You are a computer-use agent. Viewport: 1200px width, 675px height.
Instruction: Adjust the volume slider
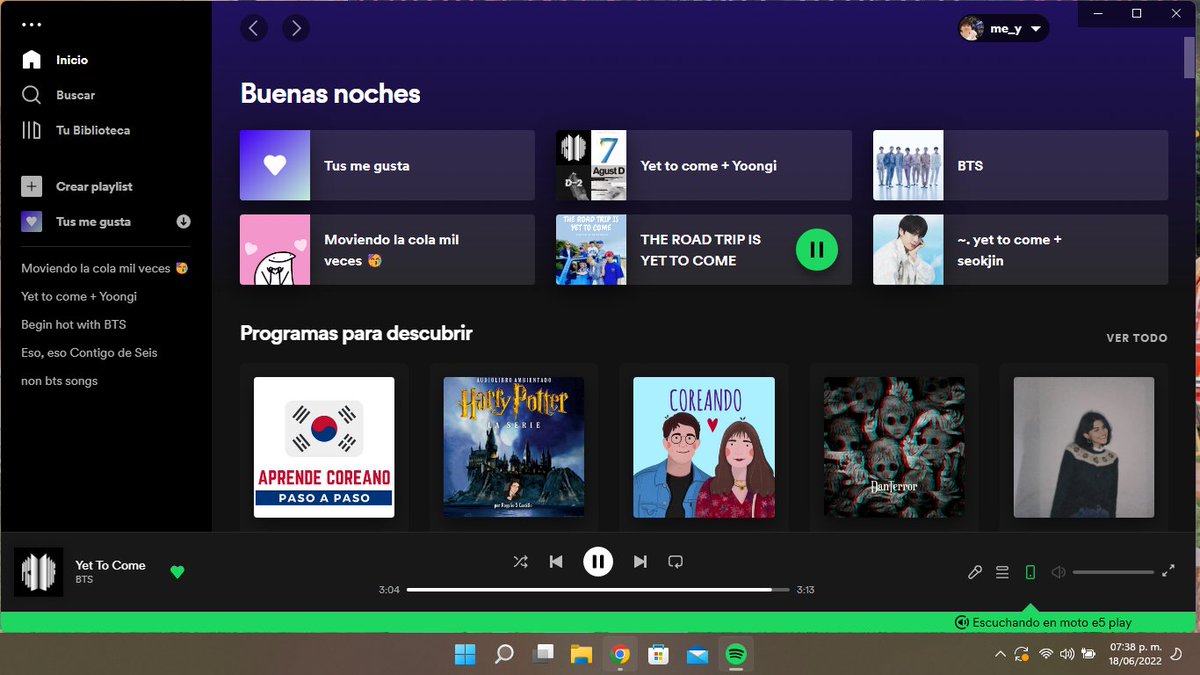click(1113, 572)
